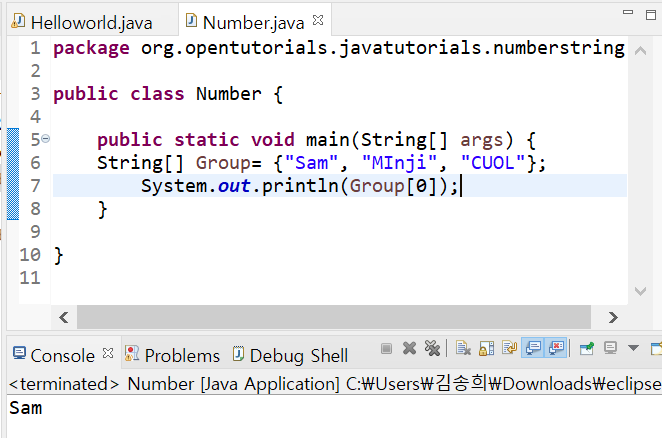This screenshot has height=438, width=662.
Task: Click the Open Console icon at toolbar edge
Action: pos(657,349)
